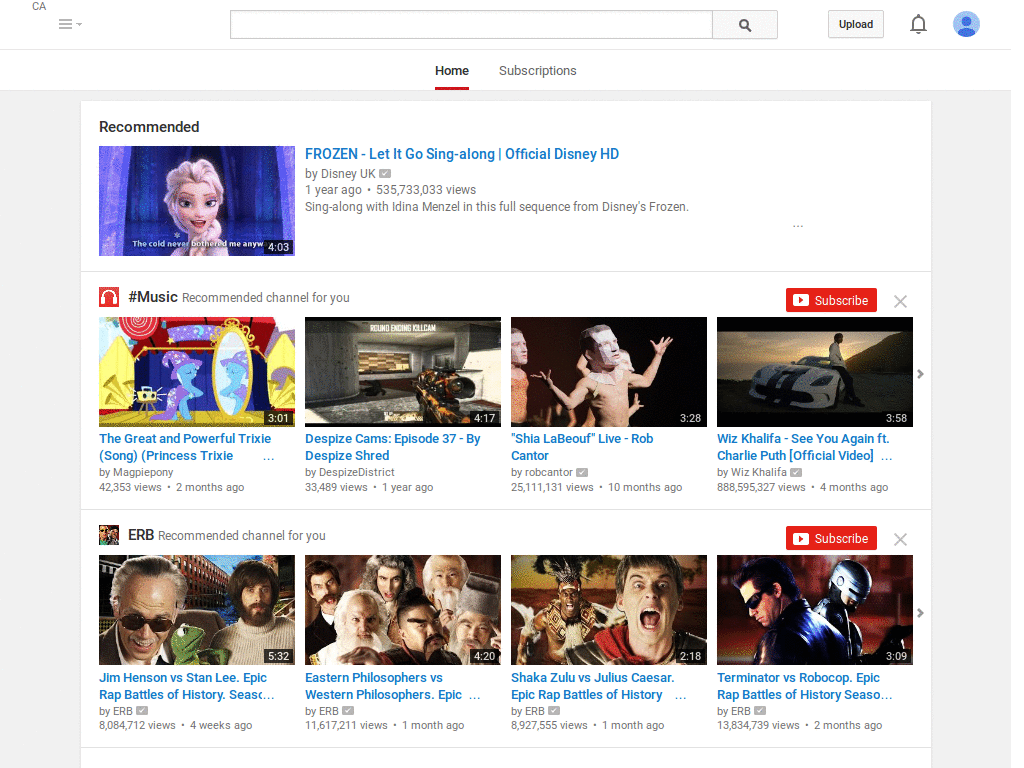
Task: Open the account avatar menu
Action: [966, 24]
